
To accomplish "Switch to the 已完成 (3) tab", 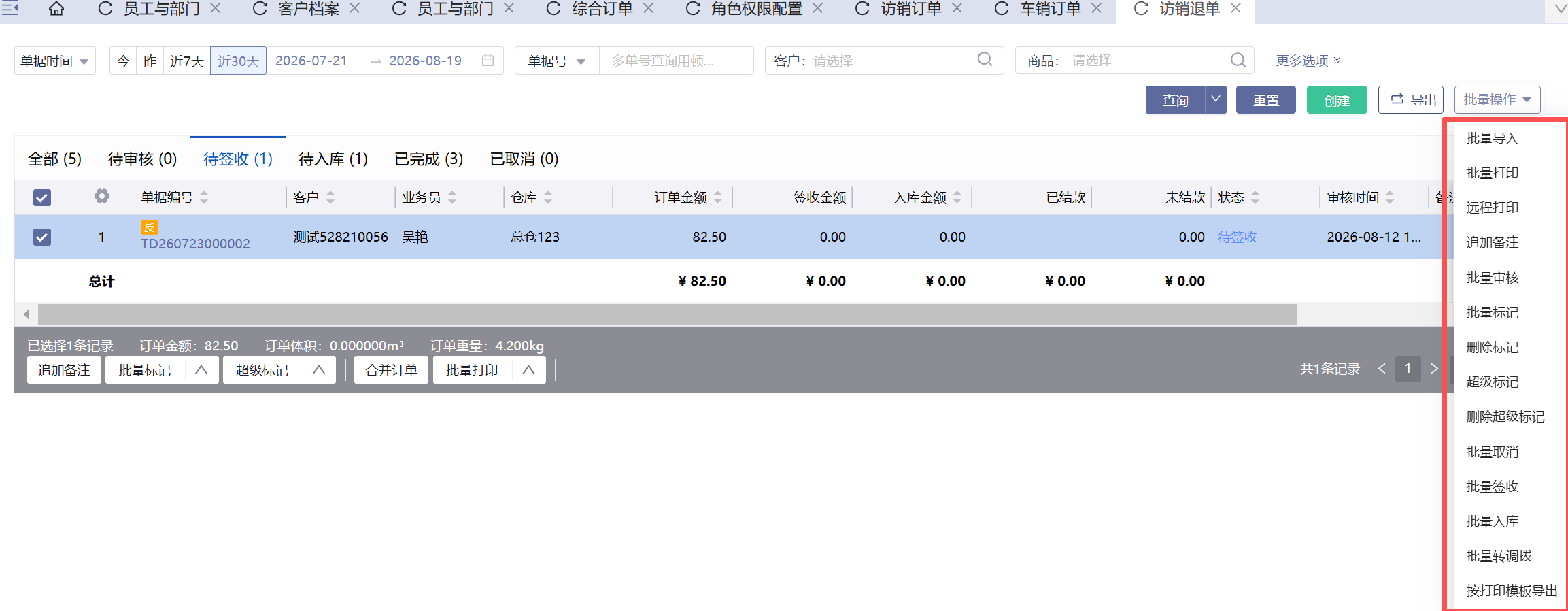I will pyautogui.click(x=429, y=159).
